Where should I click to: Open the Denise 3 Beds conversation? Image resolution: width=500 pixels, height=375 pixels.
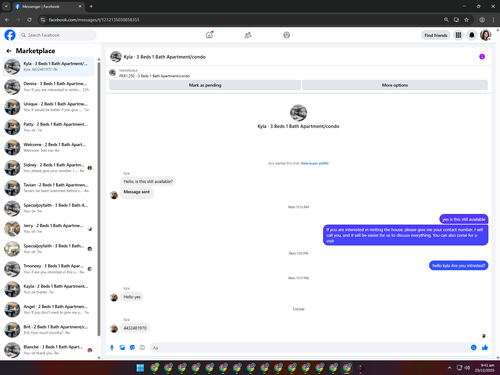(49, 87)
